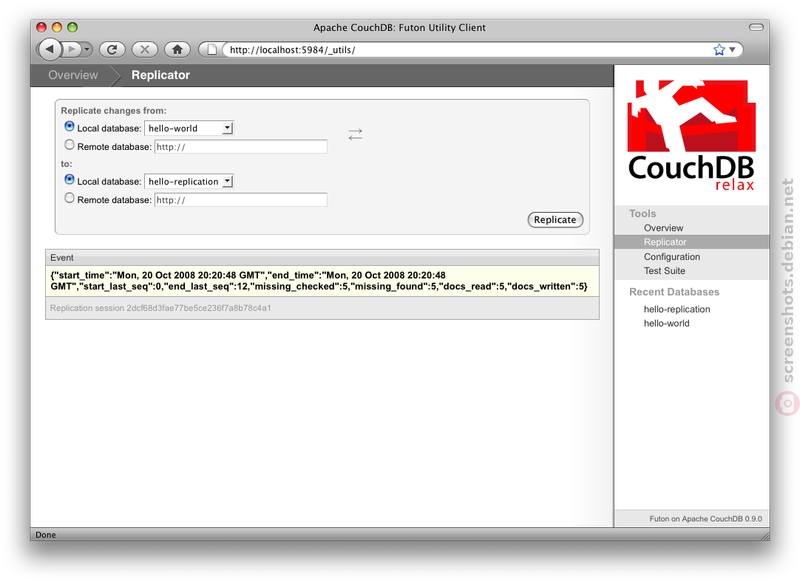This screenshot has height=582, width=800.
Task: Click the window resize grip corner
Action: coord(765,535)
